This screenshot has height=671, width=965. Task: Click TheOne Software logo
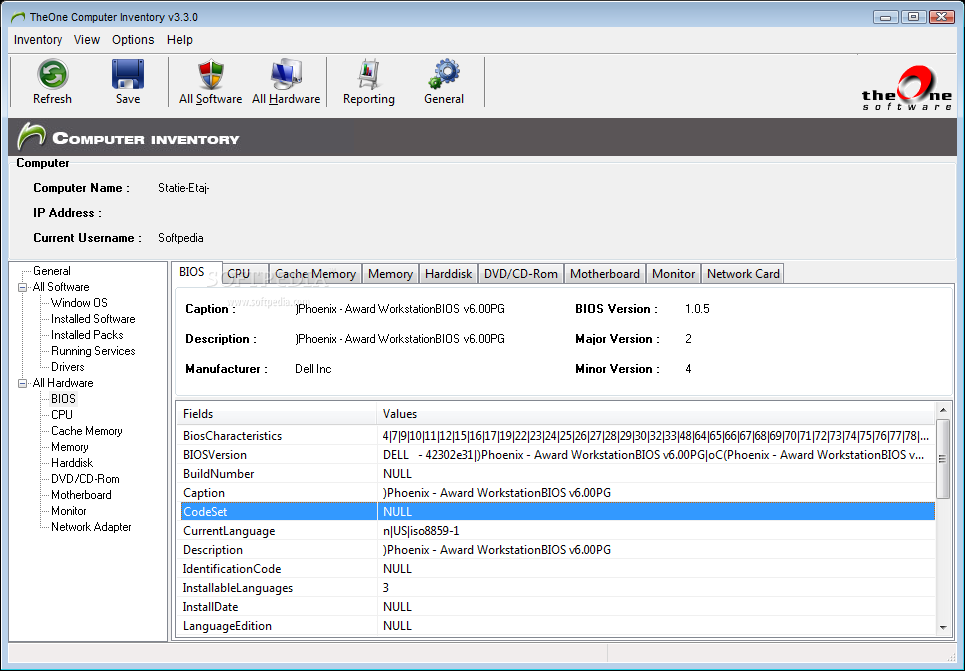(907, 89)
